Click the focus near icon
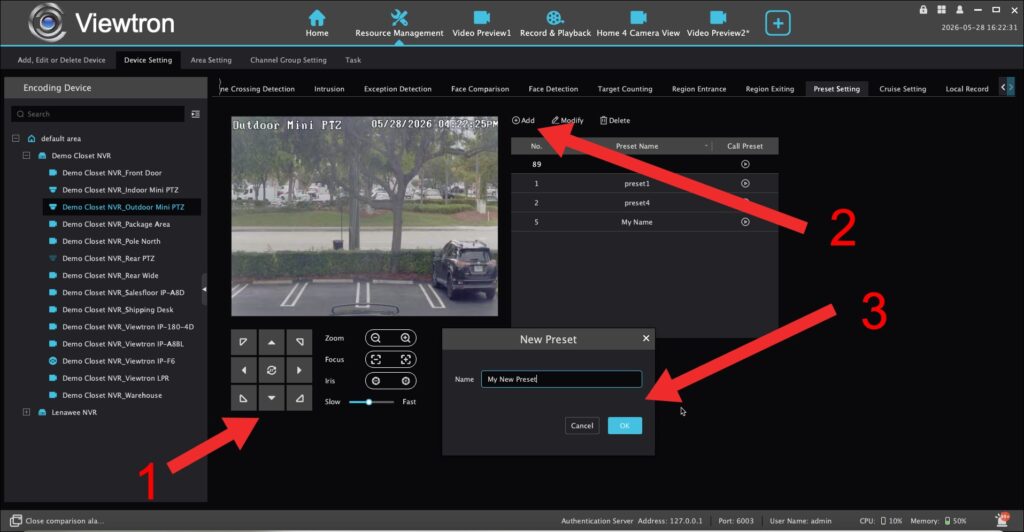 pos(376,359)
